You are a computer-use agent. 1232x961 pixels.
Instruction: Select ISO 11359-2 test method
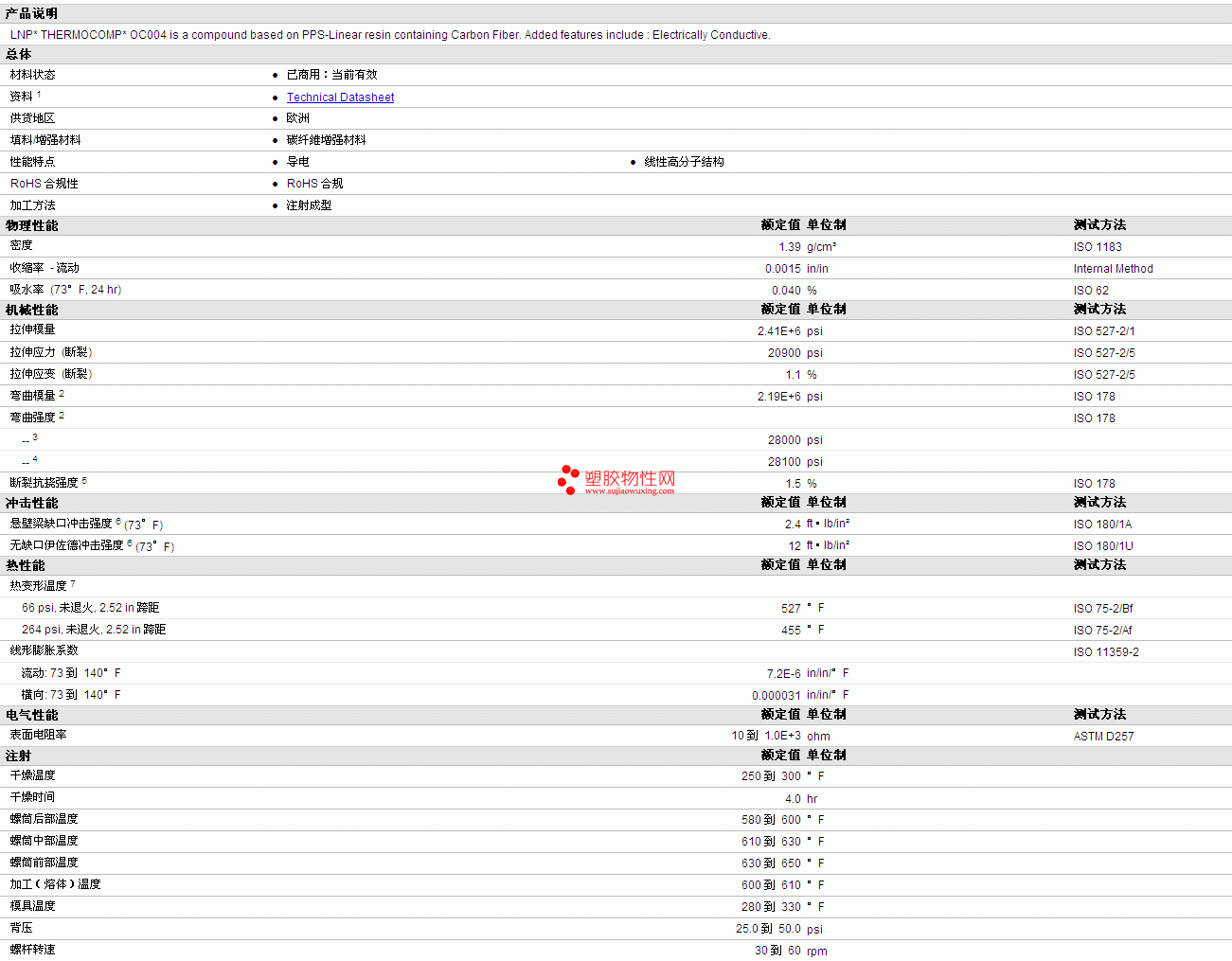pyautogui.click(x=1106, y=652)
